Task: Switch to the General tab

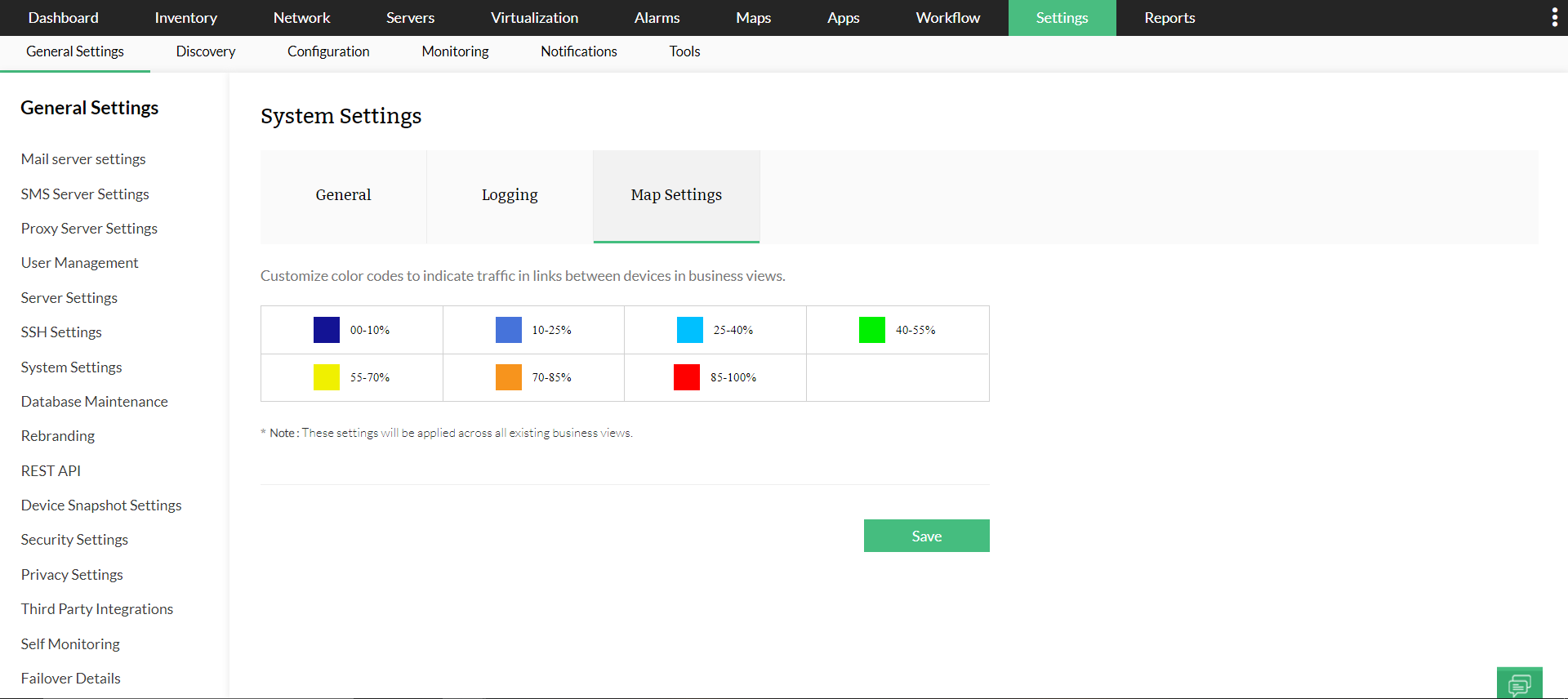Action: 343,196
